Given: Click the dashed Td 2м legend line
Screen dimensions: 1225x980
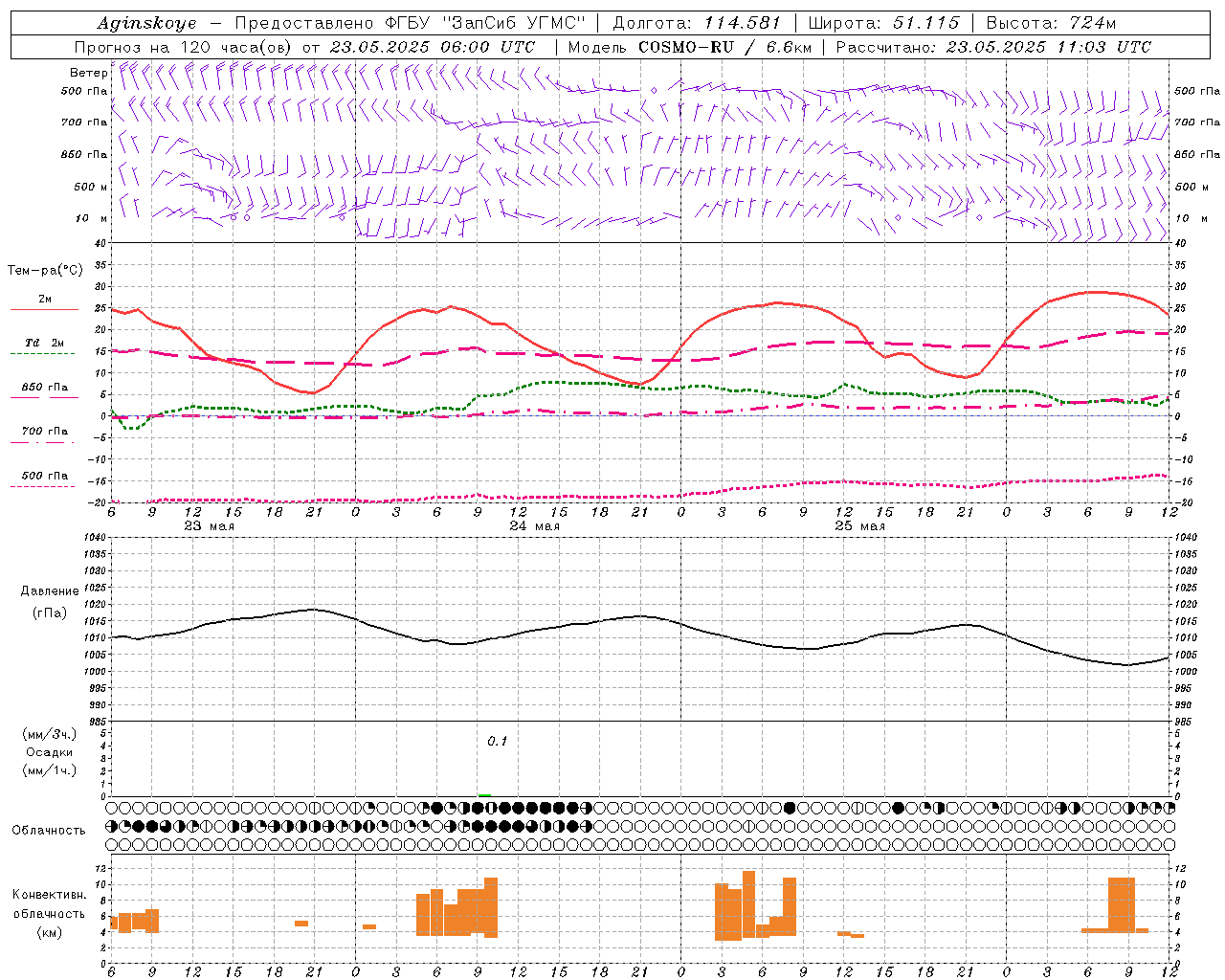Looking at the screenshot, I should point(42,353).
